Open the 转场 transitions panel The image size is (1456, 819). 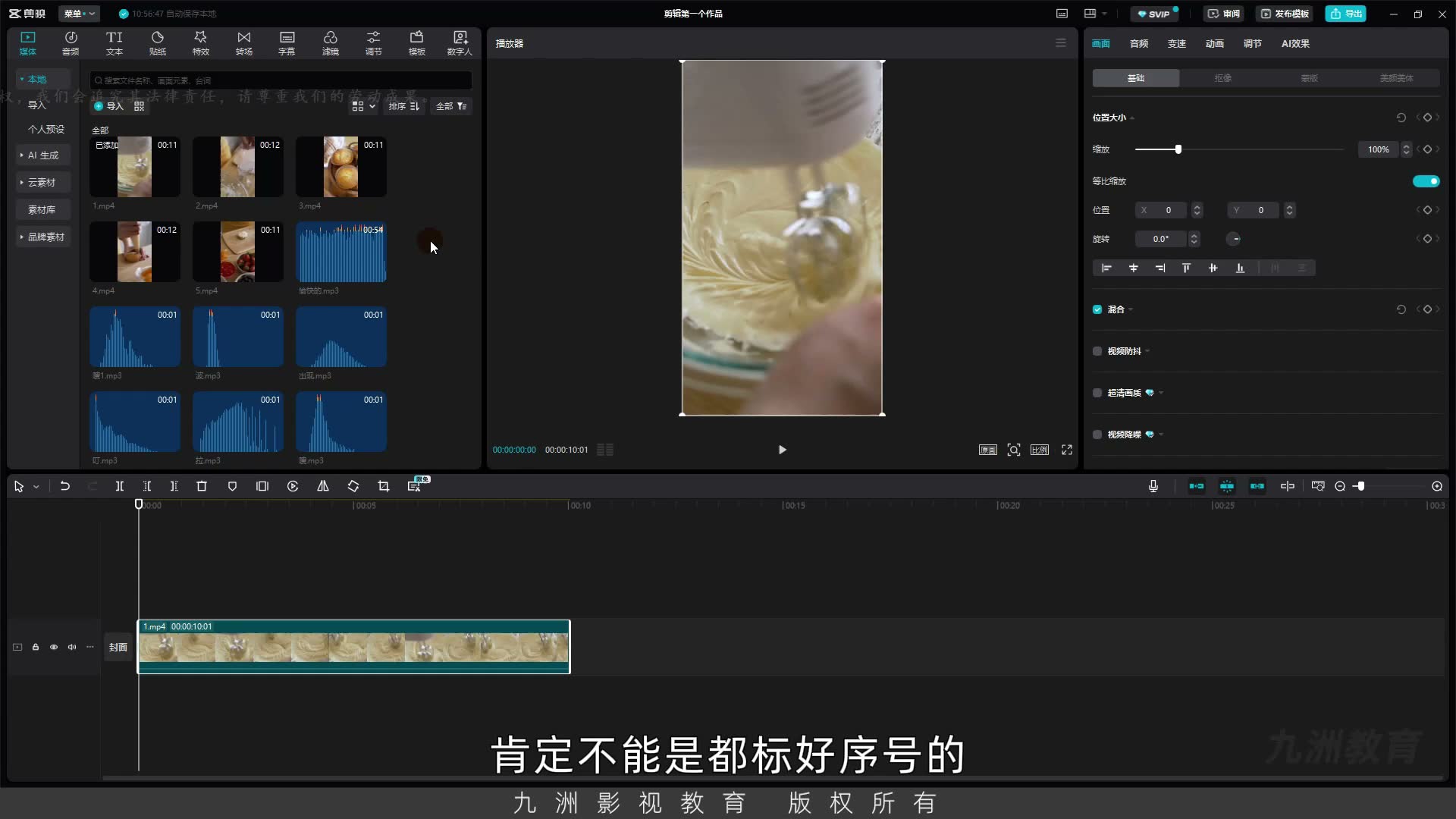point(243,43)
